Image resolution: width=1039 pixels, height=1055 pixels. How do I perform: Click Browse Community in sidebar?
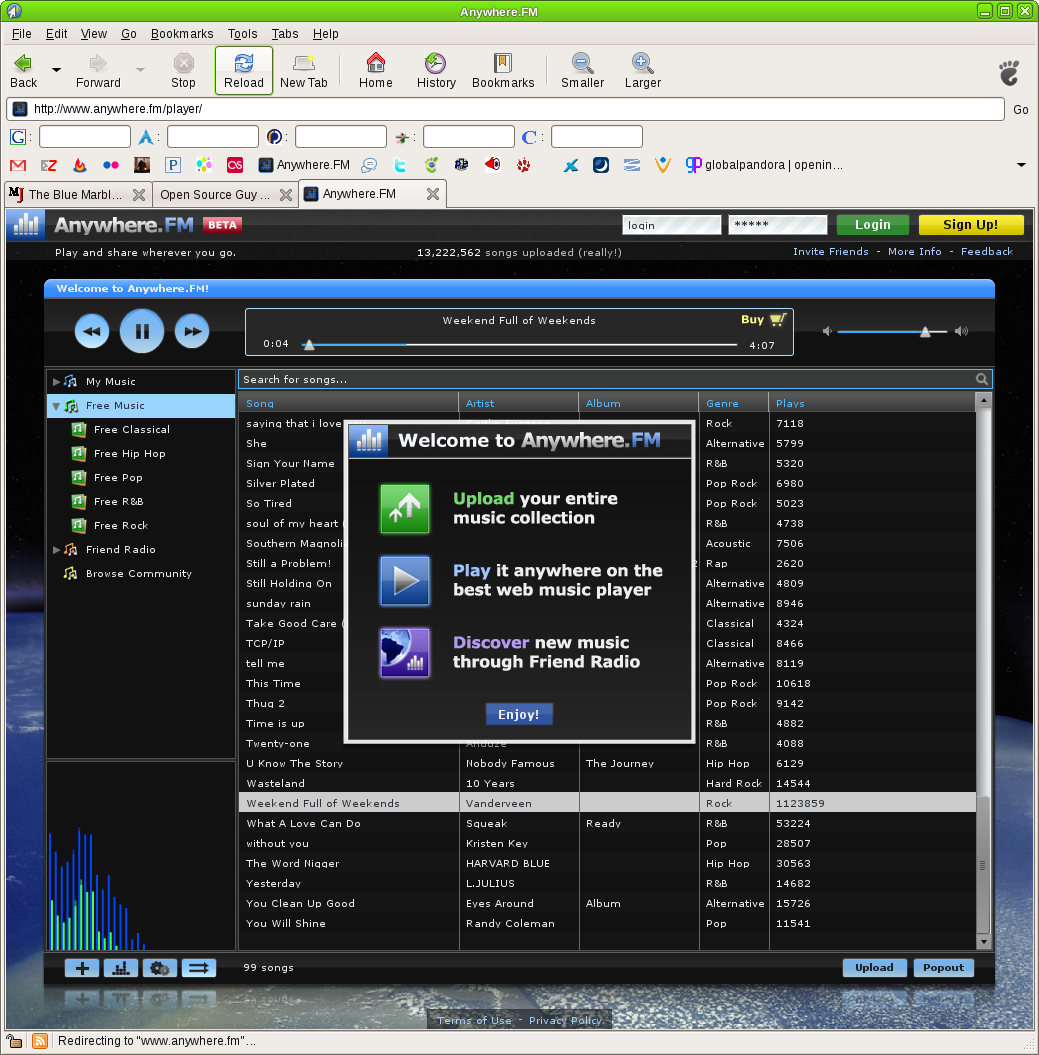[x=138, y=574]
